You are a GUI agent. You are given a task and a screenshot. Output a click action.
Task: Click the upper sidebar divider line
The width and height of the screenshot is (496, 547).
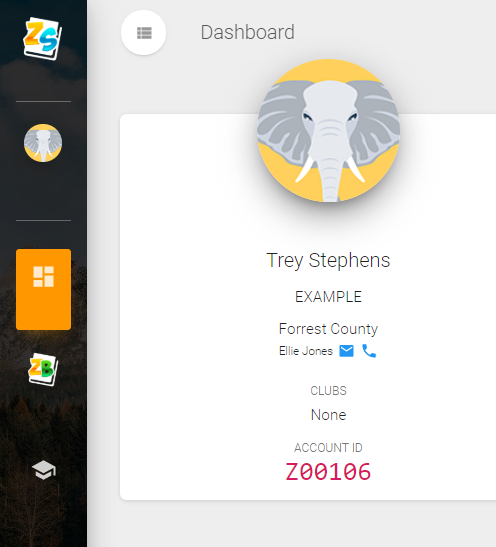tap(43, 102)
